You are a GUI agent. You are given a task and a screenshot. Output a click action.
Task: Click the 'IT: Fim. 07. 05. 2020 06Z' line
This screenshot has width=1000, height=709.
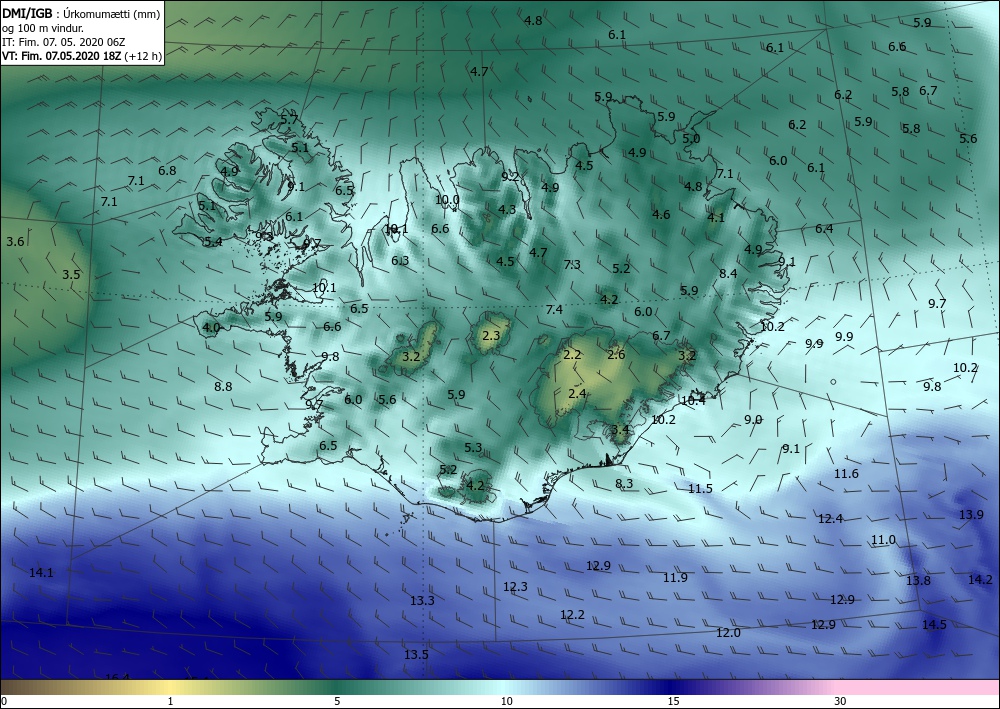tap(64, 42)
